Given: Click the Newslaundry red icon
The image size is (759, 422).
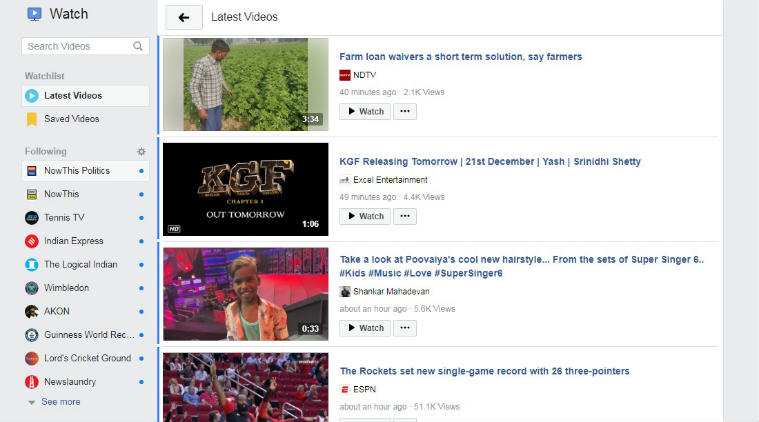Looking at the screenshot, I should 32,382.
